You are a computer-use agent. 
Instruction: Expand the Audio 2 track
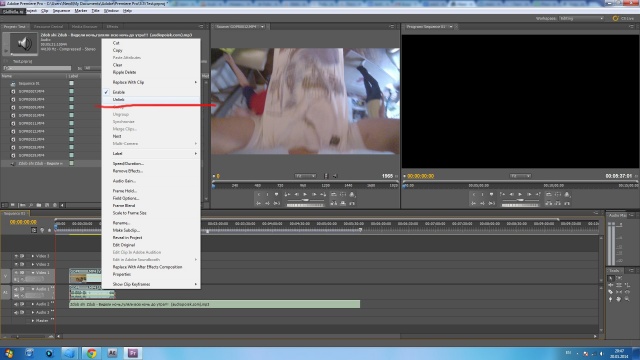[x=33, y=304]
